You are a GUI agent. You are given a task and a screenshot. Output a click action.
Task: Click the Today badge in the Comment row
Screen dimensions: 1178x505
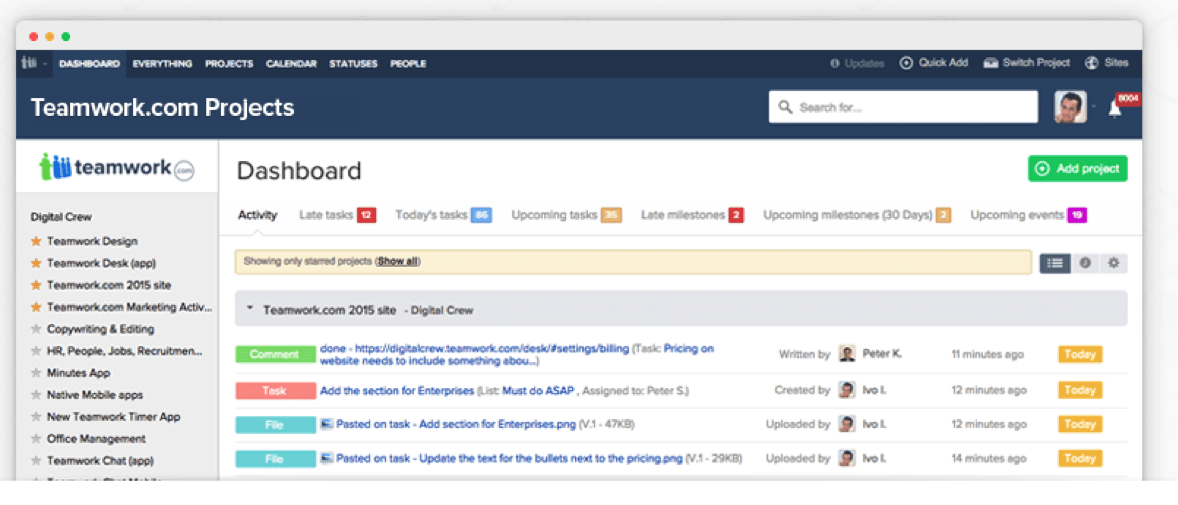(x=1080, y=354)
